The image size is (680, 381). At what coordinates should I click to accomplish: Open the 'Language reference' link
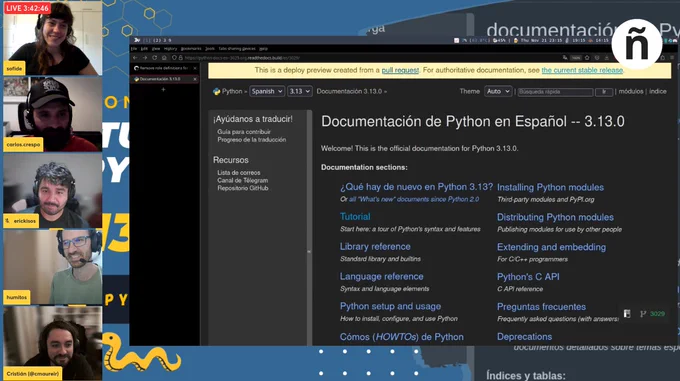tap(382, 277)
